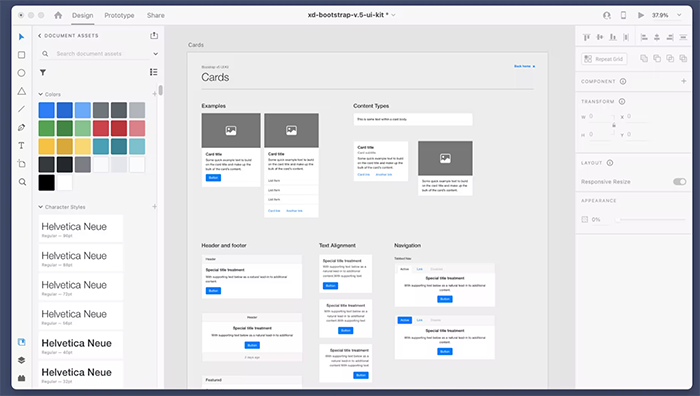Click the Repeat Grid button
The image size is (700, 396).
point(604,59)
